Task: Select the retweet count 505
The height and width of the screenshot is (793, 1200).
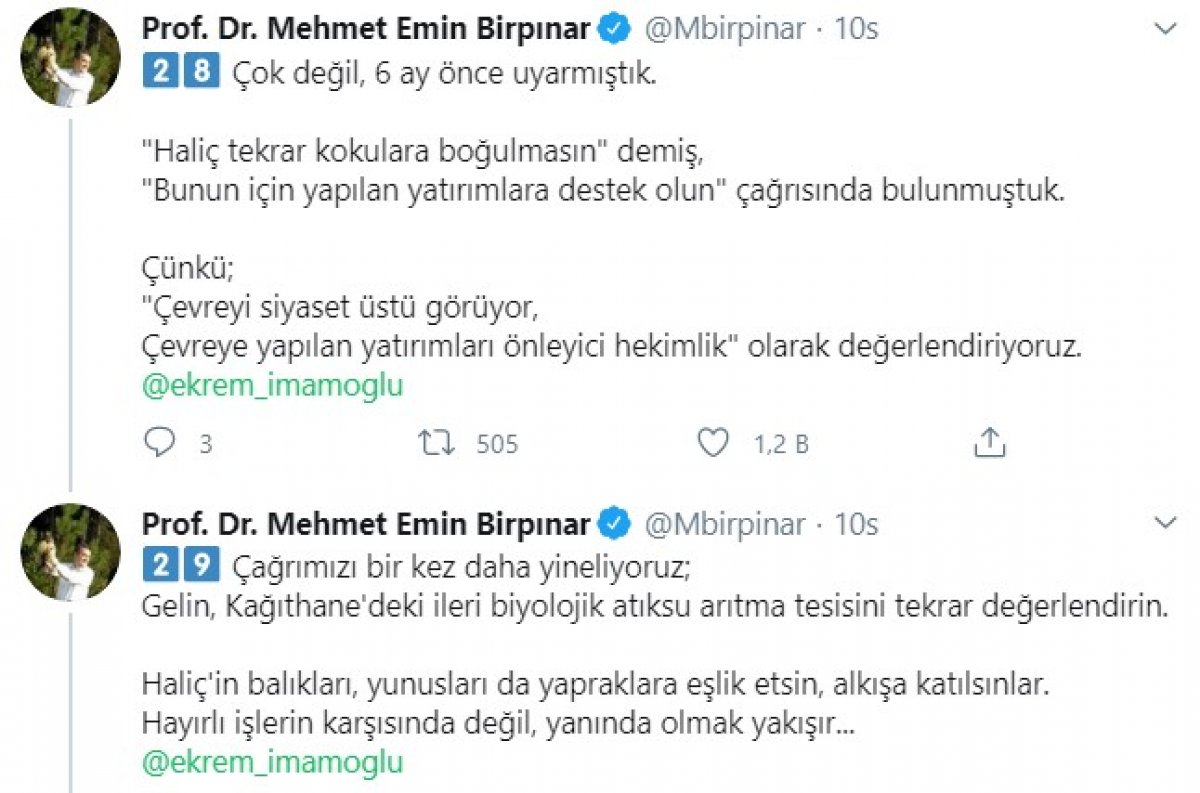Action: point(498,443)
